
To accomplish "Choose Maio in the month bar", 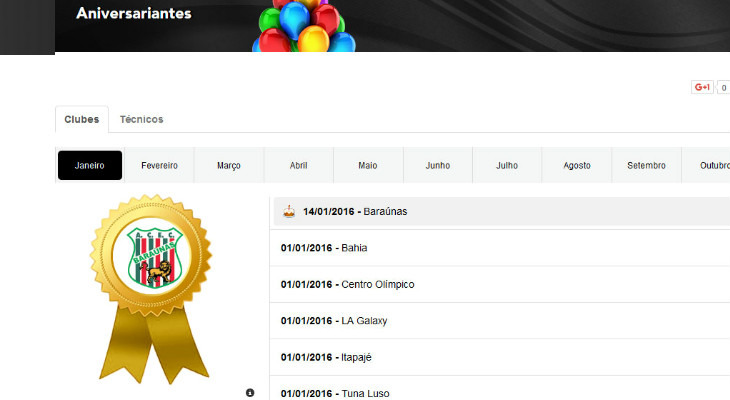I will (368, 166).
